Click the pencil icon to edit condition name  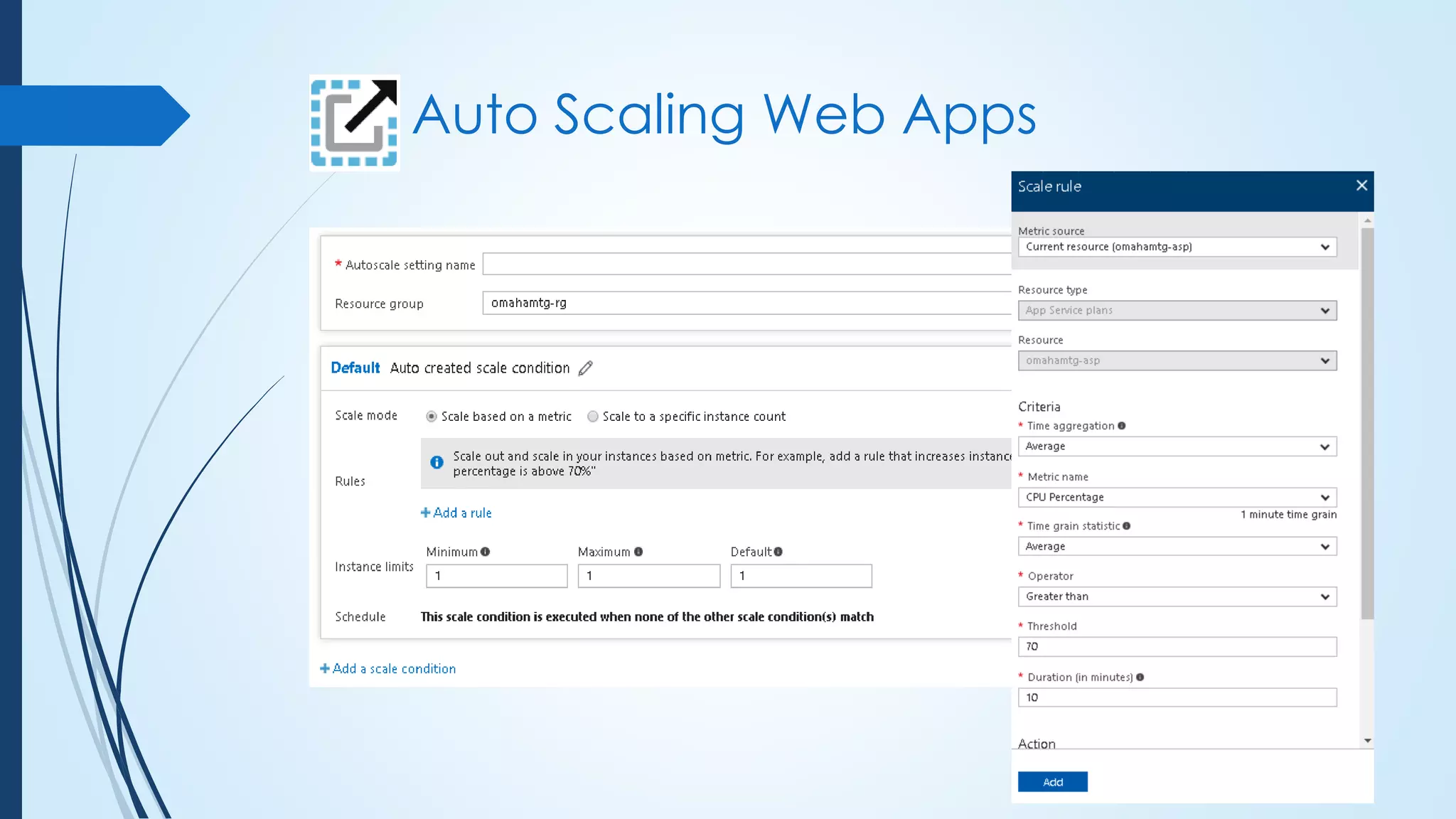click(x=585, y=368)
